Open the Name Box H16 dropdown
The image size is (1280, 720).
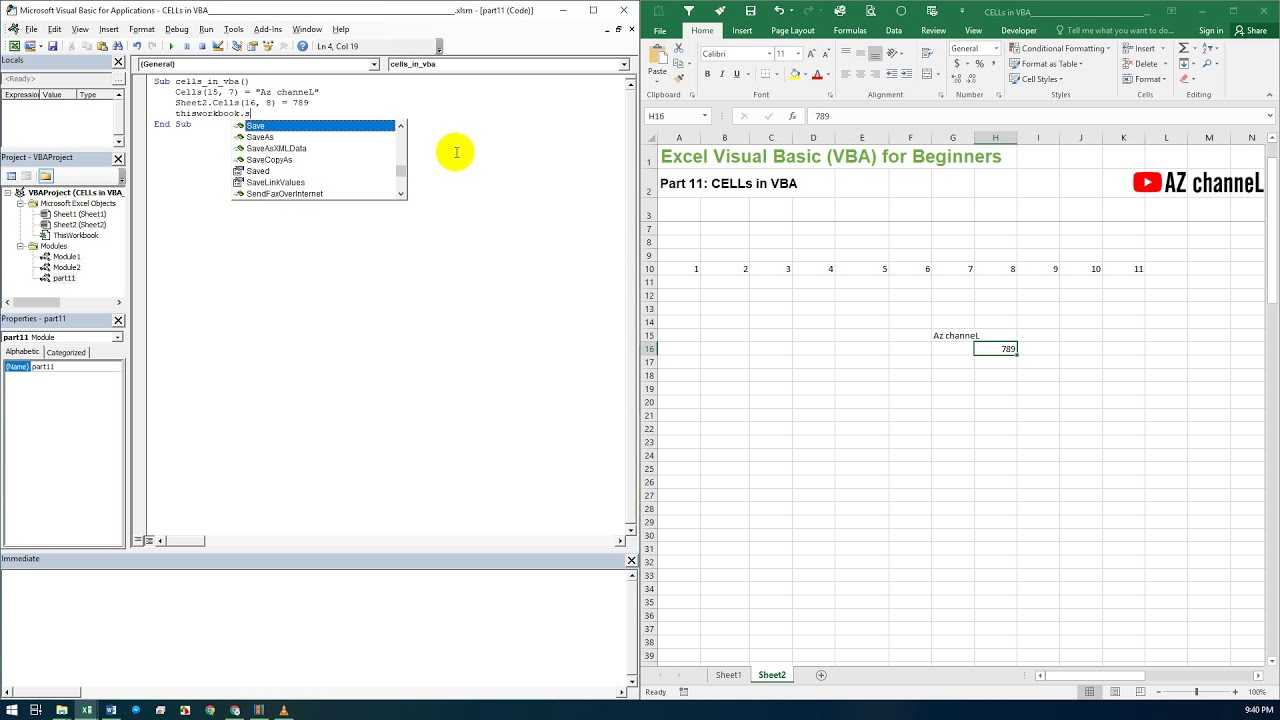pos(704,116)
